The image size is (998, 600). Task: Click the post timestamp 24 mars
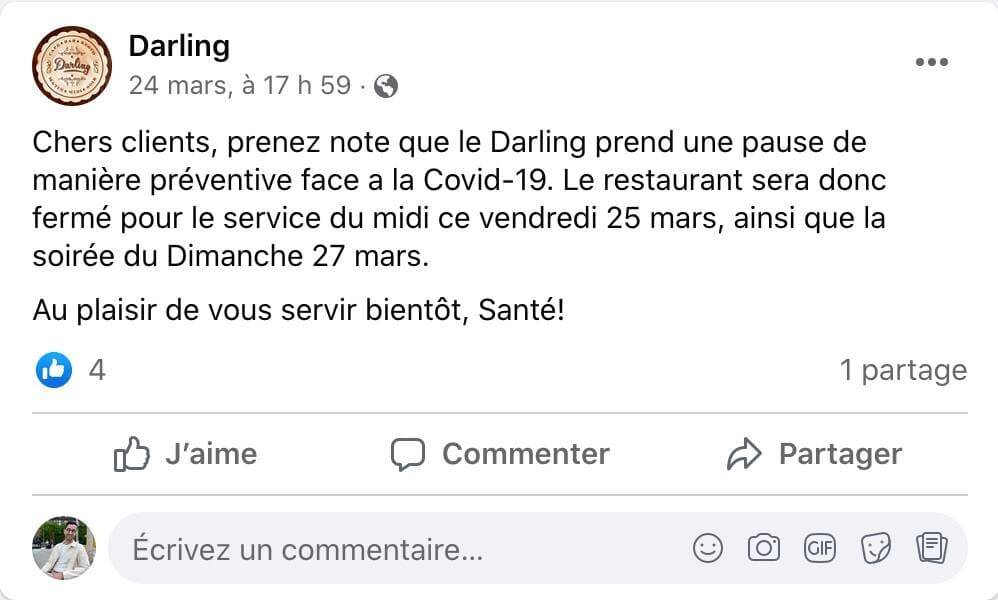pos(239,86)
